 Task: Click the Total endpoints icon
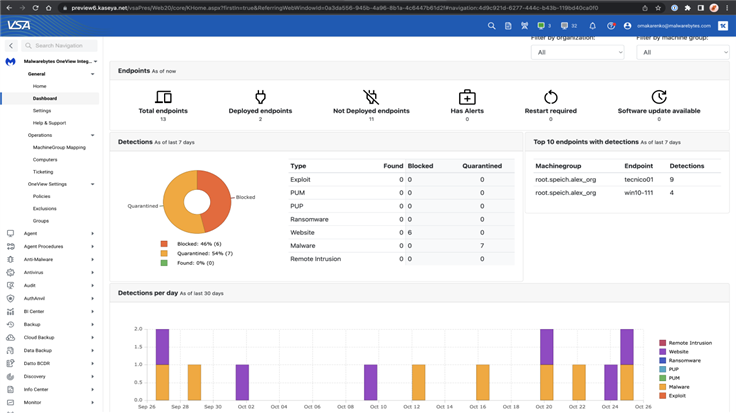click(163, 97)
